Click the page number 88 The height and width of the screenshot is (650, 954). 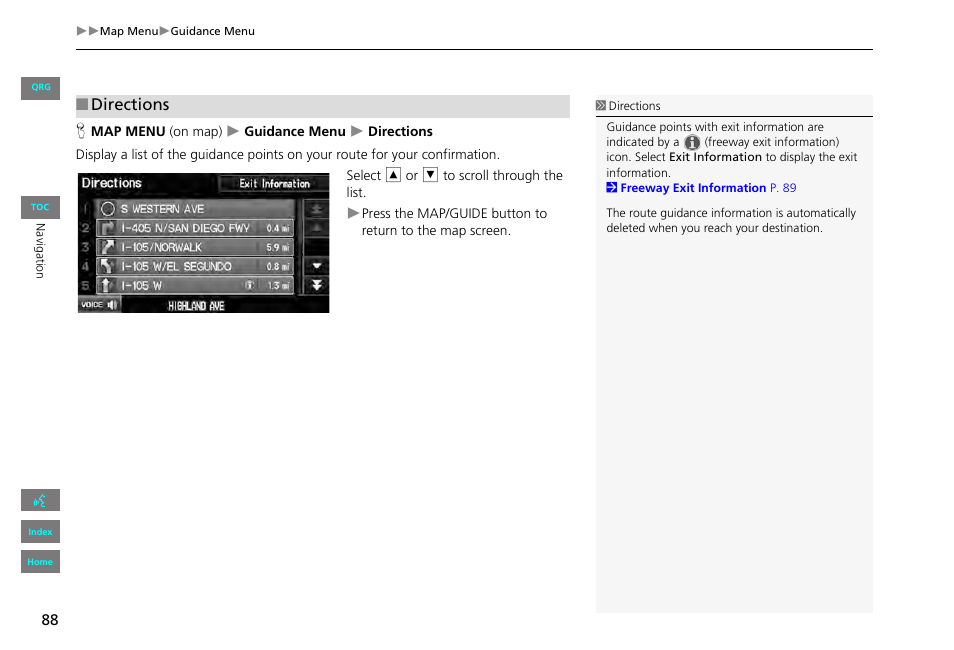(x=50, y=620)
